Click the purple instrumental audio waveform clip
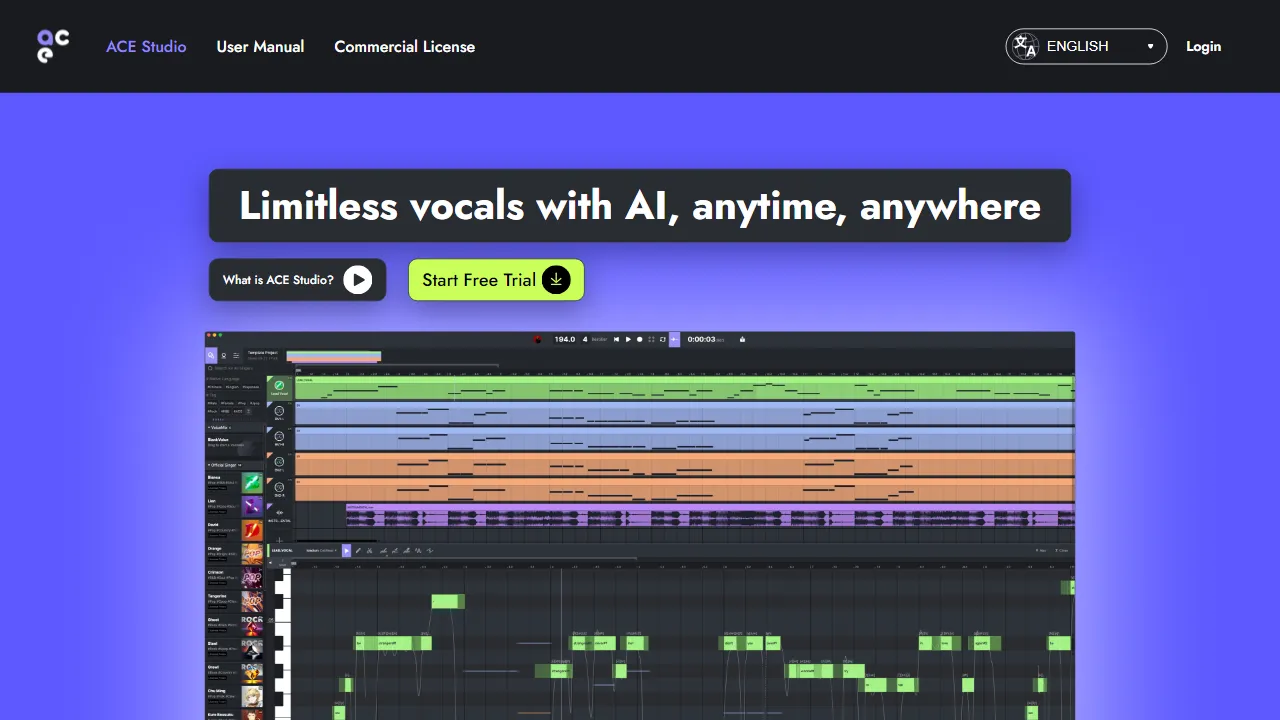 pyautogui.click(x=710, y=515)
